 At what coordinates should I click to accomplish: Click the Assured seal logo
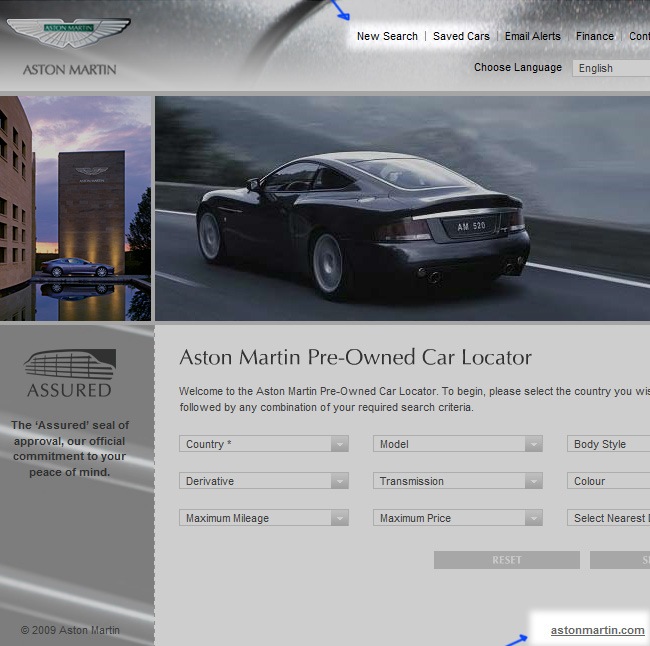[x=70, y=373]
